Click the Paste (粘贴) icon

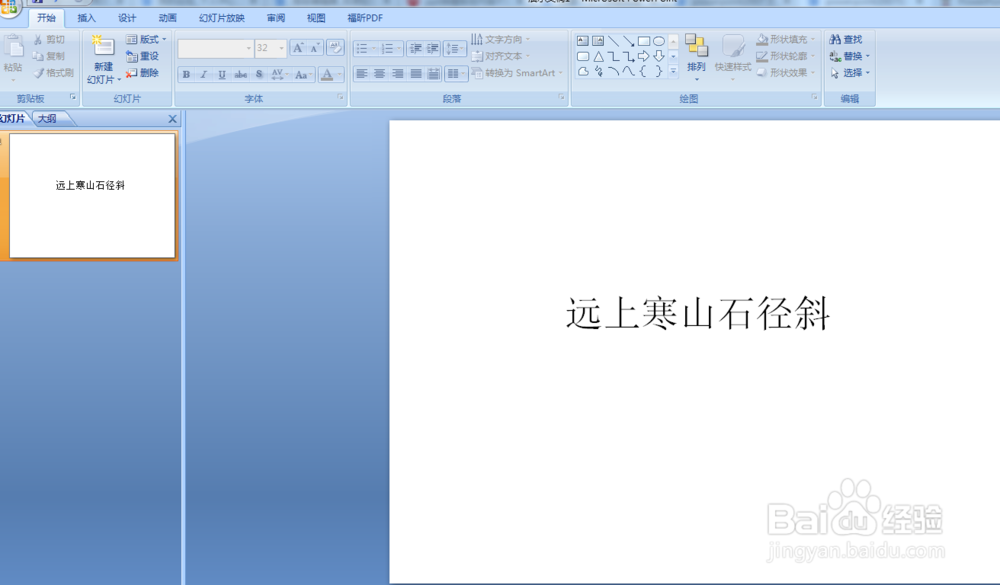click(13, 47)
